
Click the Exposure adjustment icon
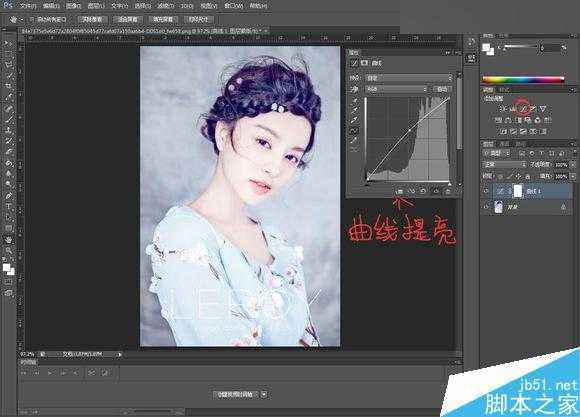click(532, 108)
